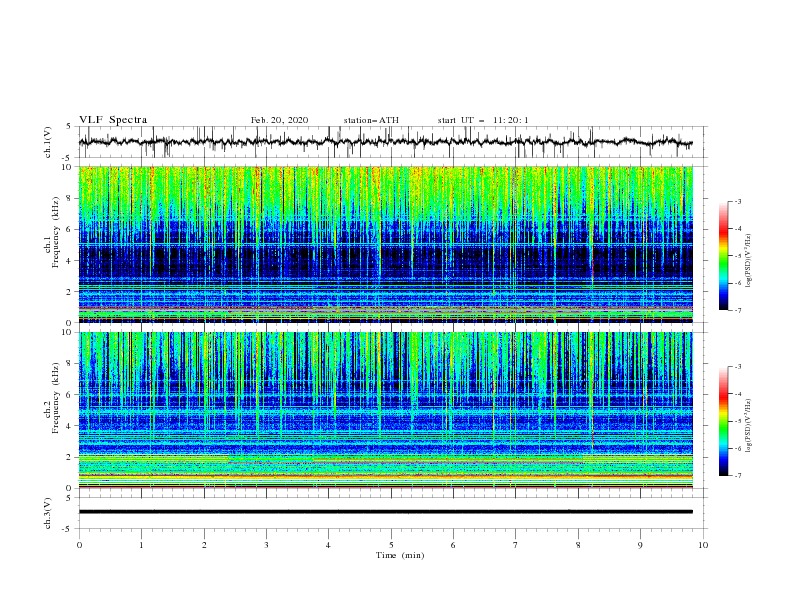Click inside the ch.1 spectrogram panel
This screenshot has width=792, height=612.
point(386,244)
